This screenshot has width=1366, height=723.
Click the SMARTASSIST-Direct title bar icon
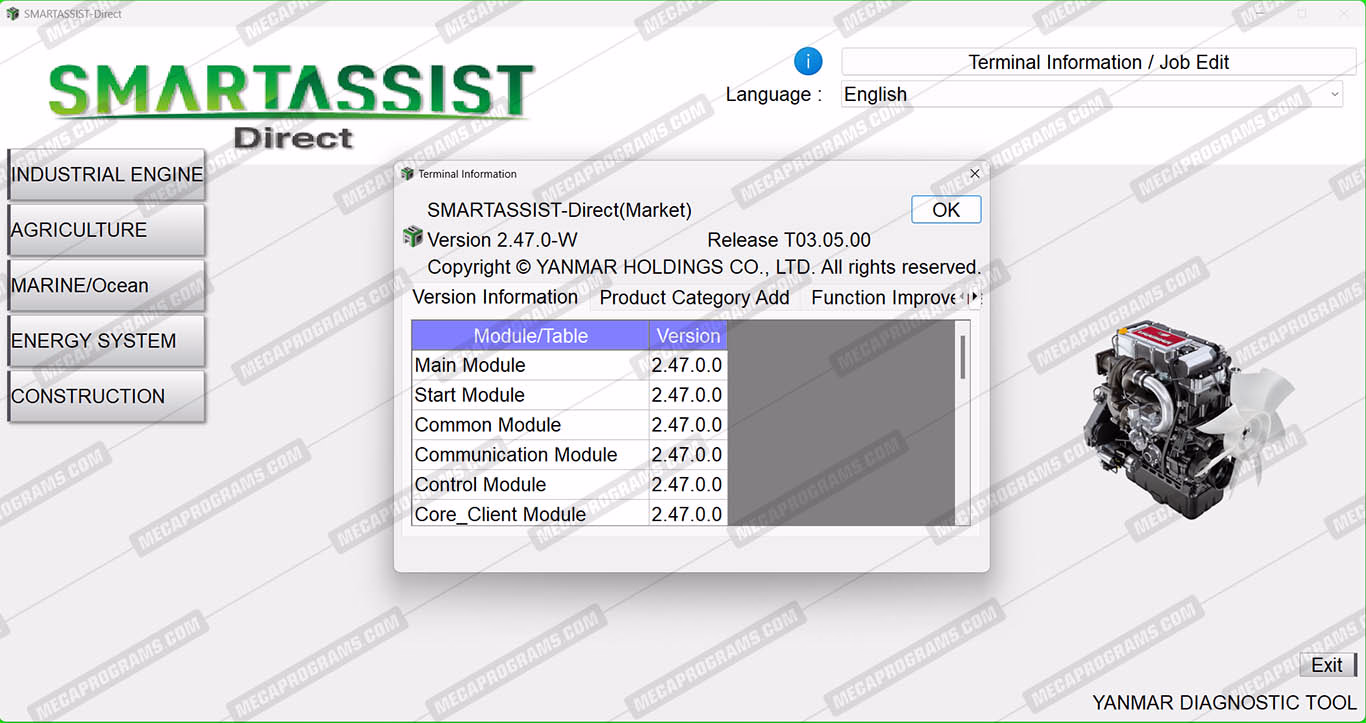coord(13,14)
